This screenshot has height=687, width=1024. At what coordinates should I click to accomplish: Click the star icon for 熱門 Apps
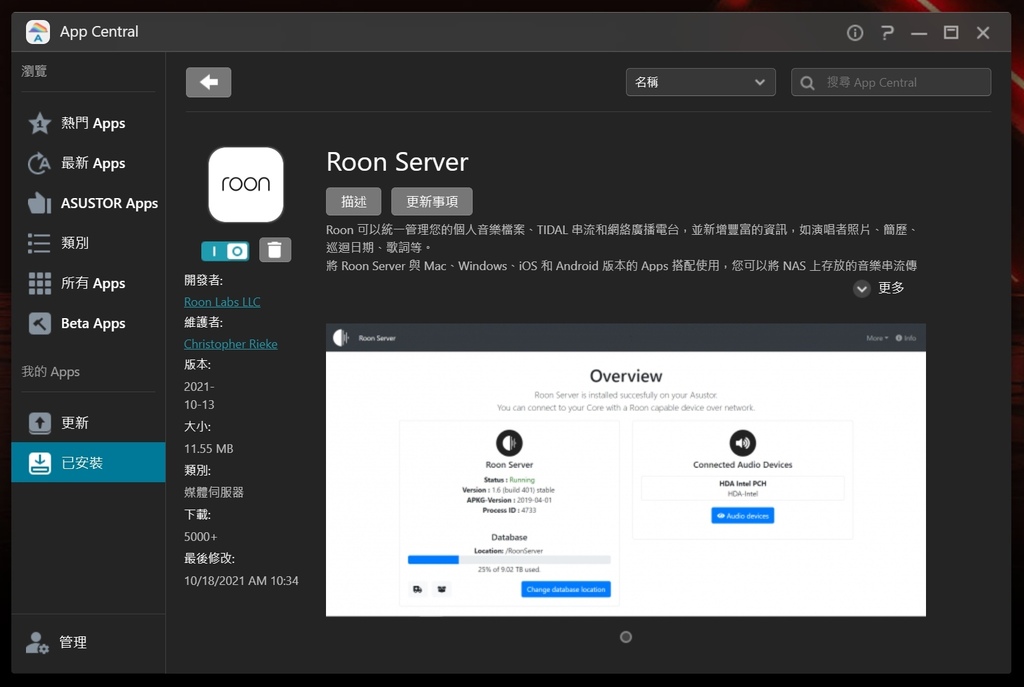[x=40, y=123]
